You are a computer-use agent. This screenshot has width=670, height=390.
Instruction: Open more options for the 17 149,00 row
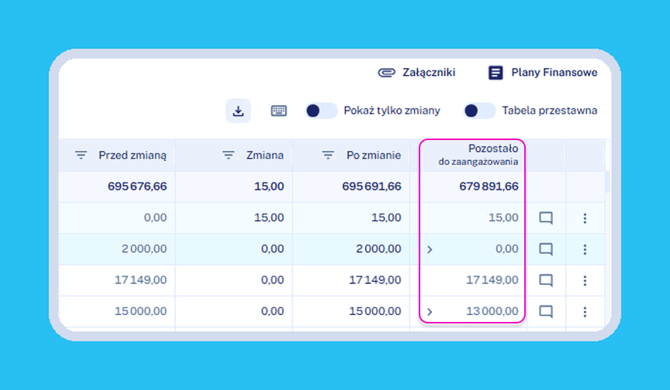coord(585,281)
